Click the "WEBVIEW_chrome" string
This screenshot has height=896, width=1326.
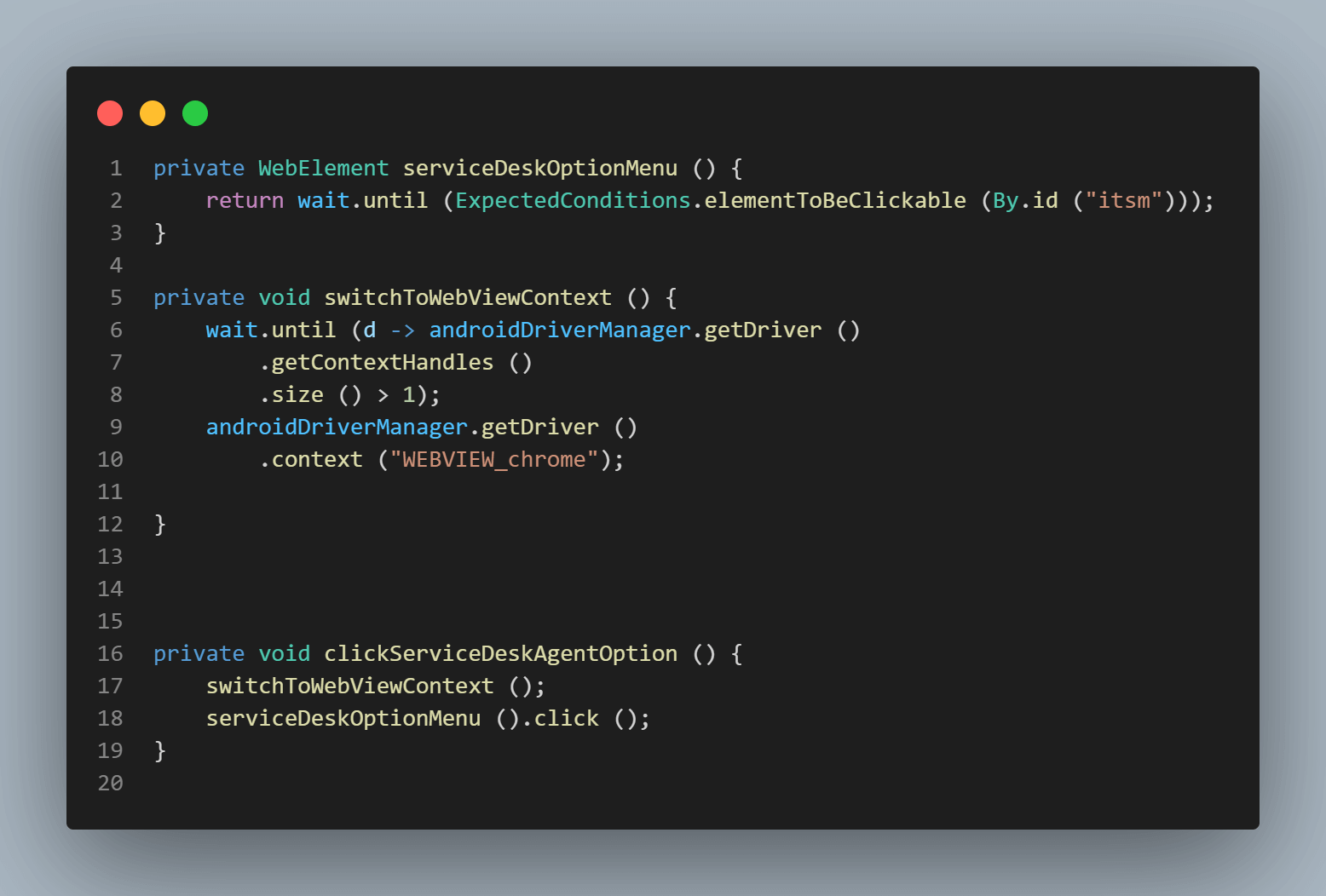[x=494, y=460]
